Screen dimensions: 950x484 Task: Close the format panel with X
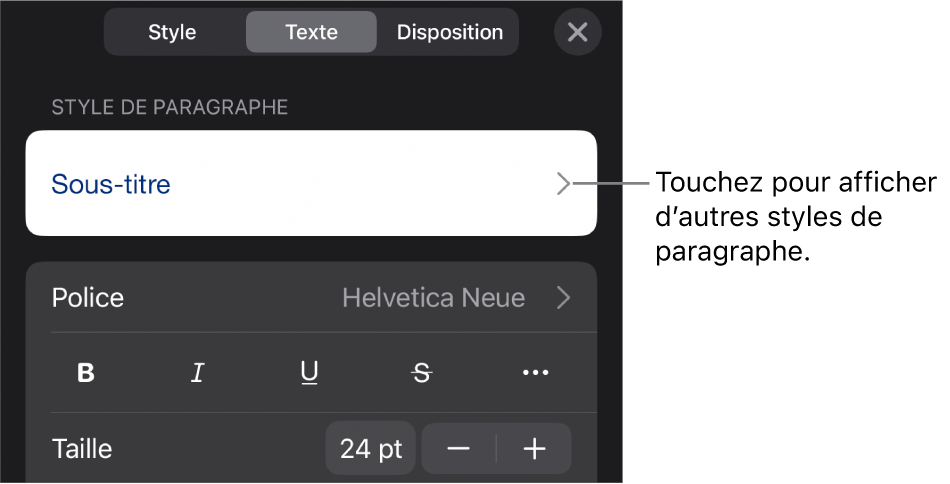[x=577, y=32]
